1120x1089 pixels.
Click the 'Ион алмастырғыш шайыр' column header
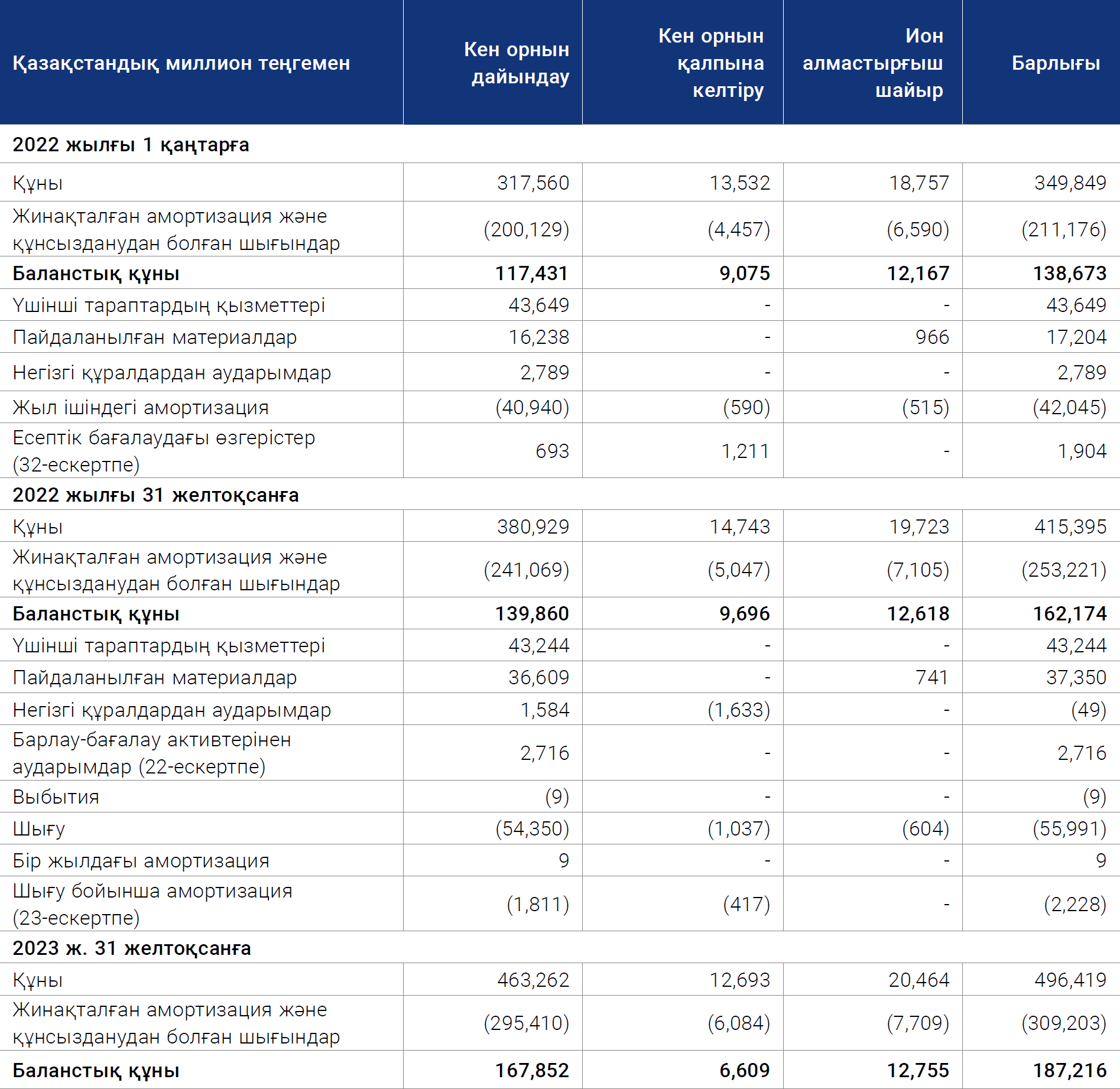(x=872, y=63)
